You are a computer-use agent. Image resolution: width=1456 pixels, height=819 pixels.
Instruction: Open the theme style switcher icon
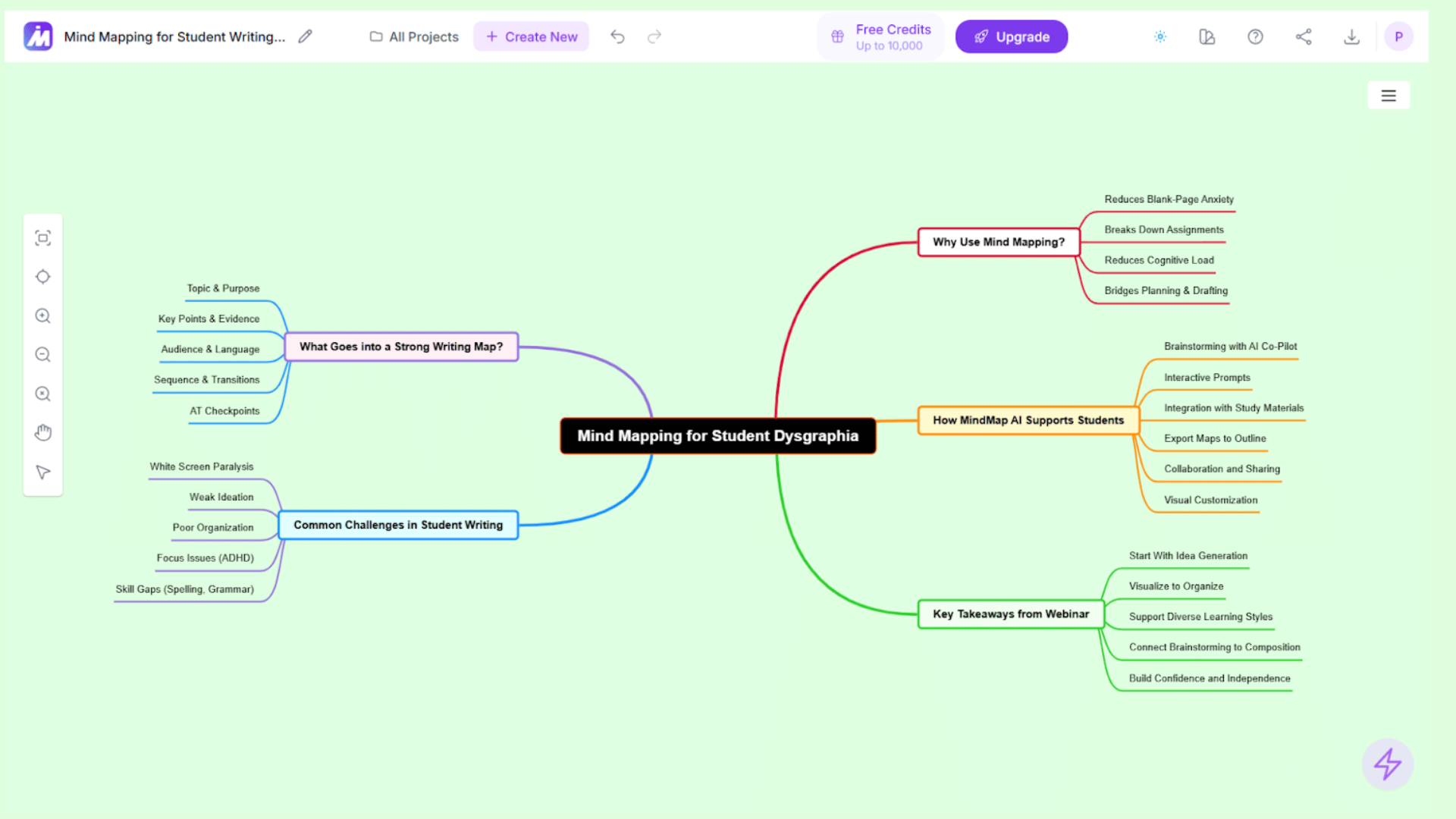(x=1207, y=36)
